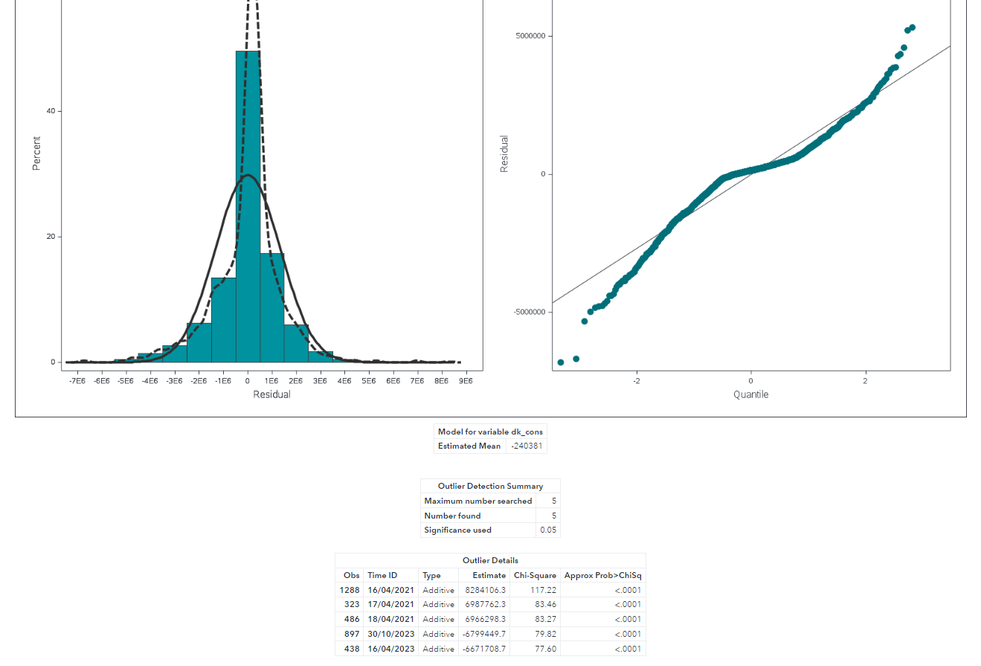Click the Outlier Detection Summary title
This screenshot has height=666, width=981.
click(x=490, y=486)
